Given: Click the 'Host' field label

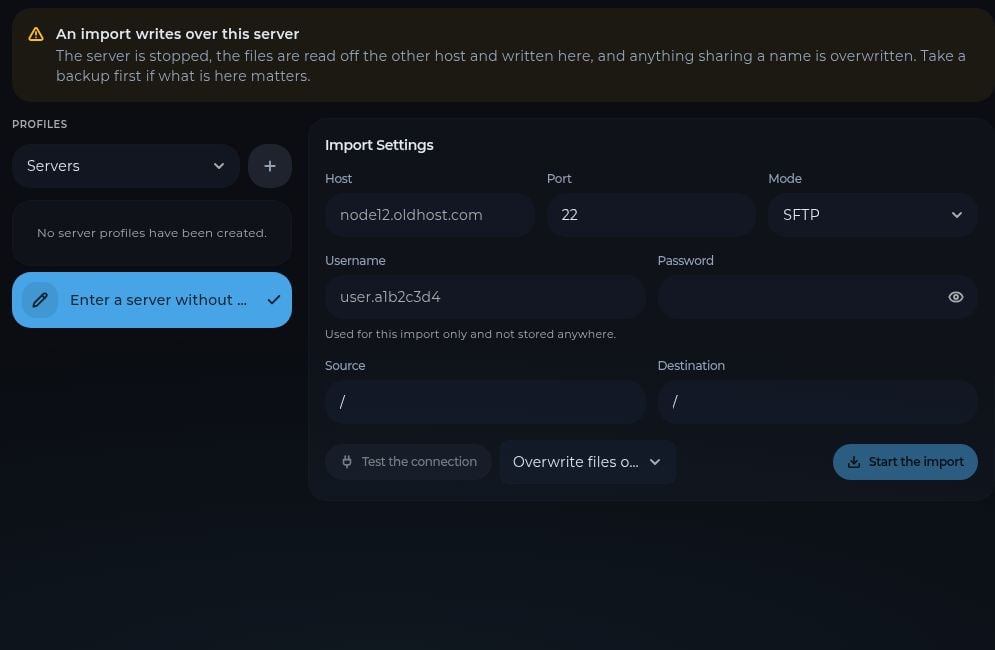Looking at the screenshot, I should click(338, 178).
